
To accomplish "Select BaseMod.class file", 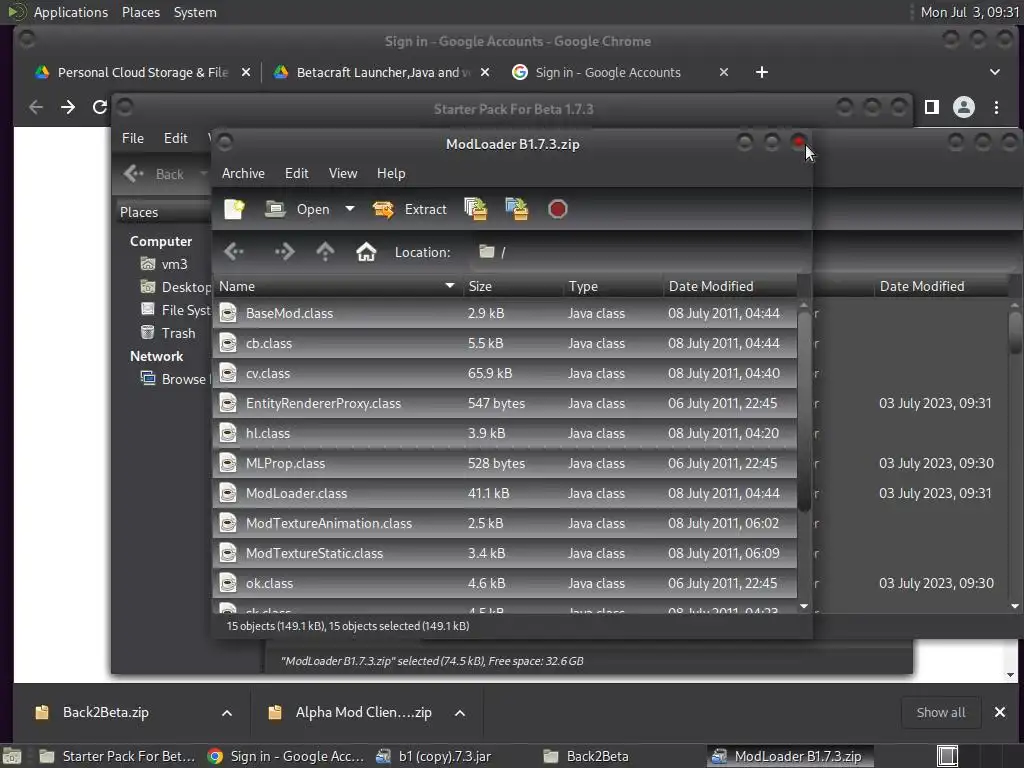I will [x=505, y=313].
